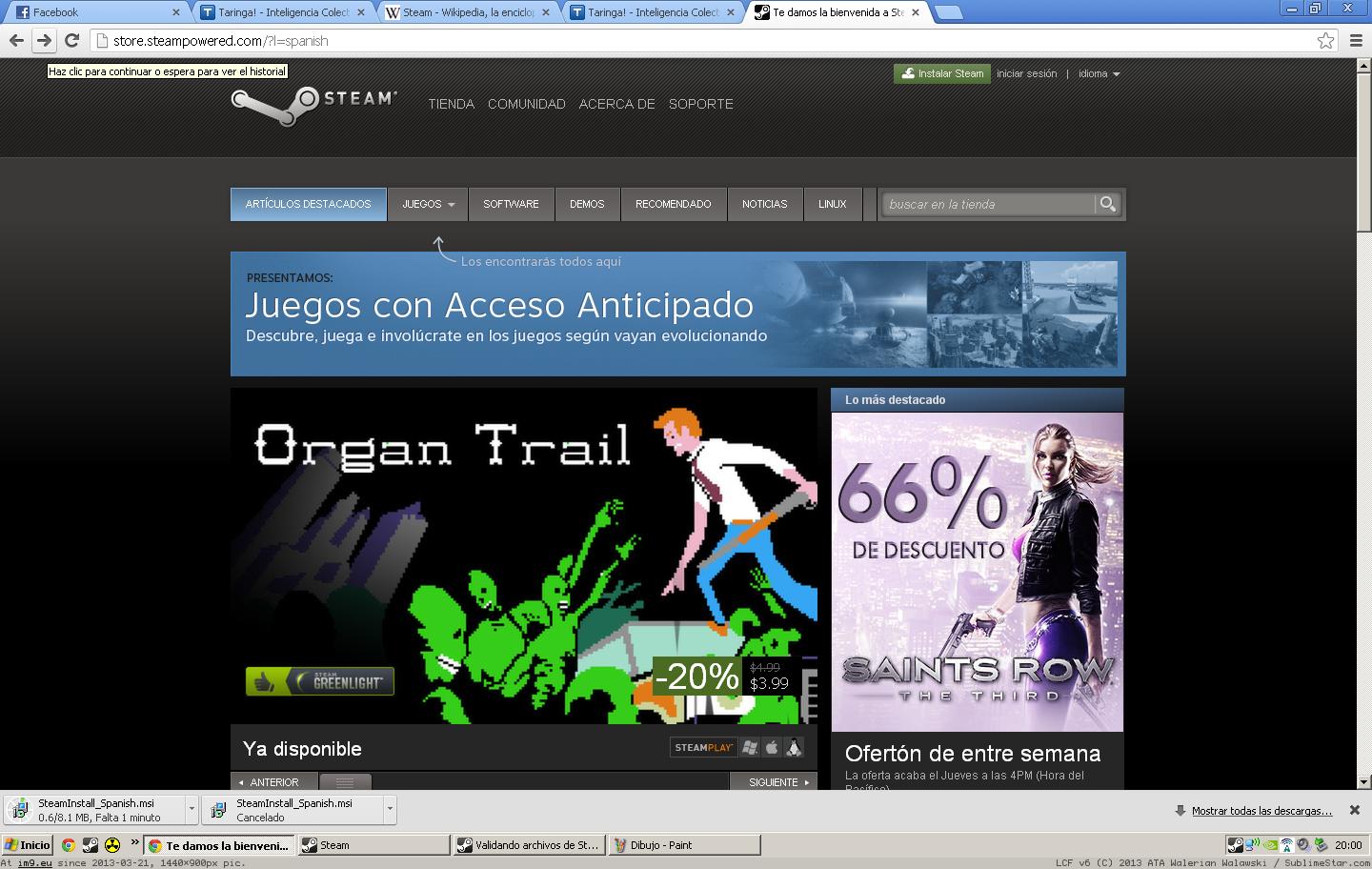This screenshot has height=869, width=1372.
Task: Click the Steam logo in the page header
Action: 313,105
